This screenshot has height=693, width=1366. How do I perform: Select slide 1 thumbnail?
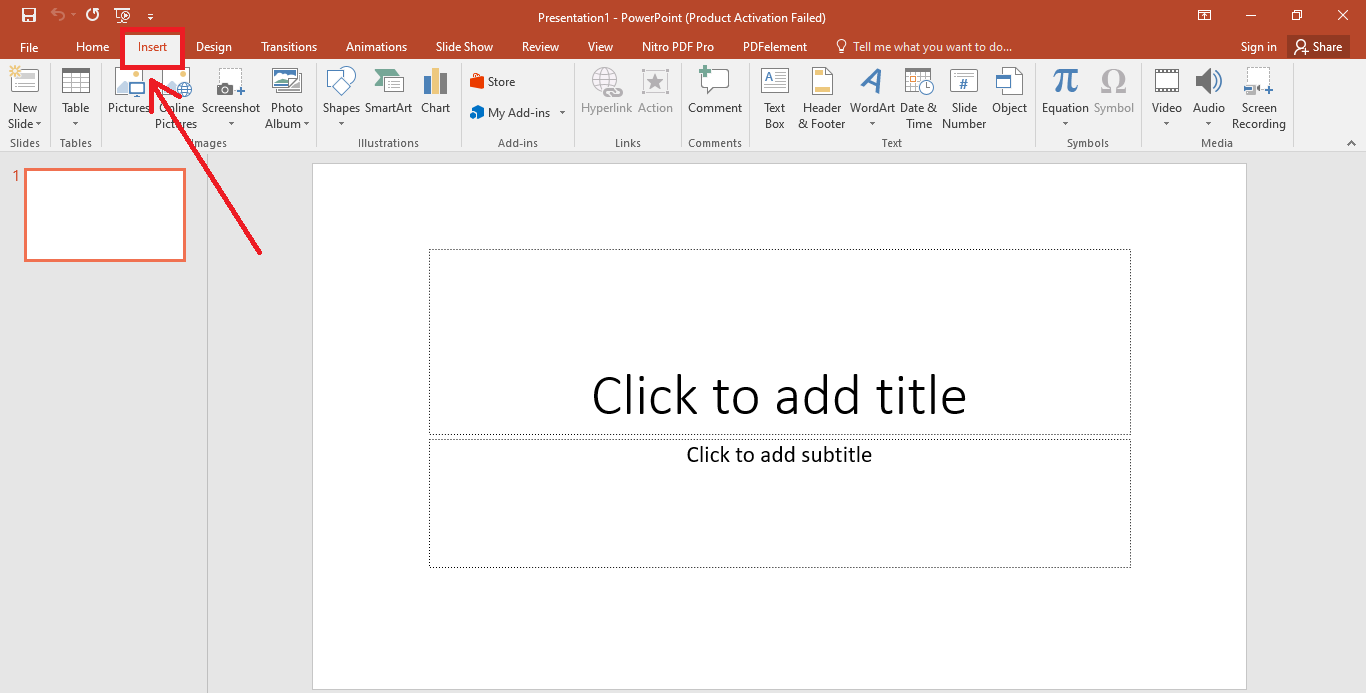point(105,214)
